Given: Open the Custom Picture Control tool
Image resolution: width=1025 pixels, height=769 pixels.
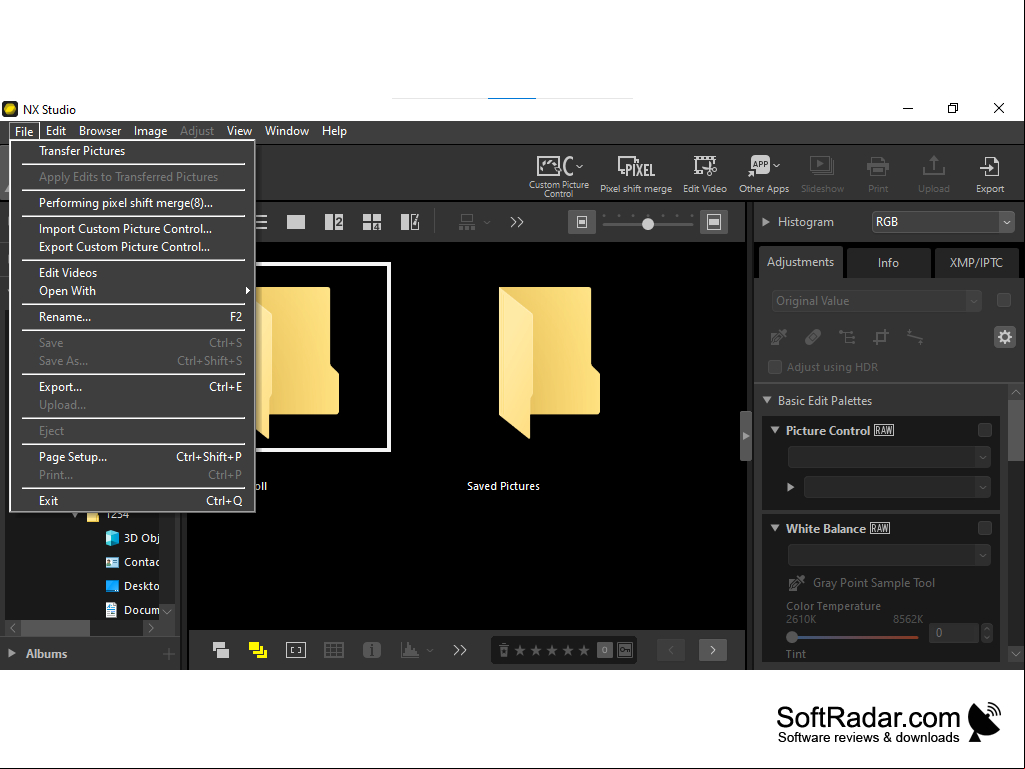Looking at the screenshot, I should click(559, 175).
